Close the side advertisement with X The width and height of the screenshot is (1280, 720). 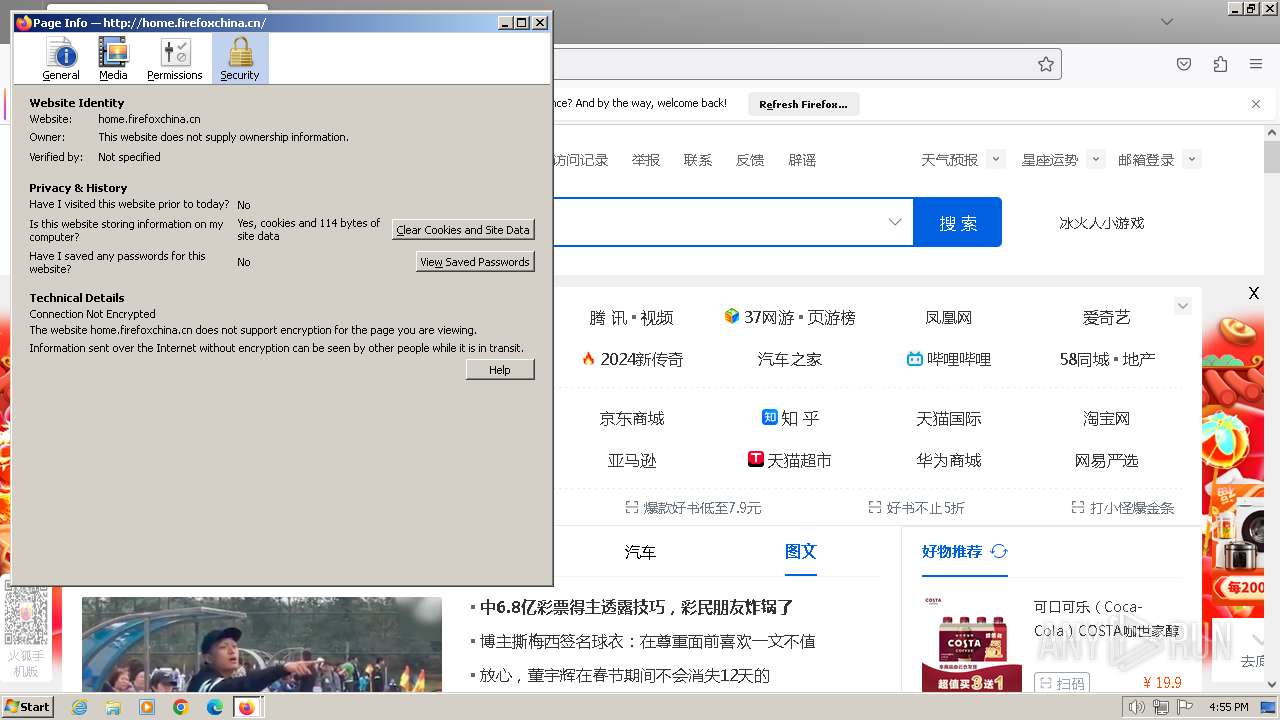tap(1253, 293)
